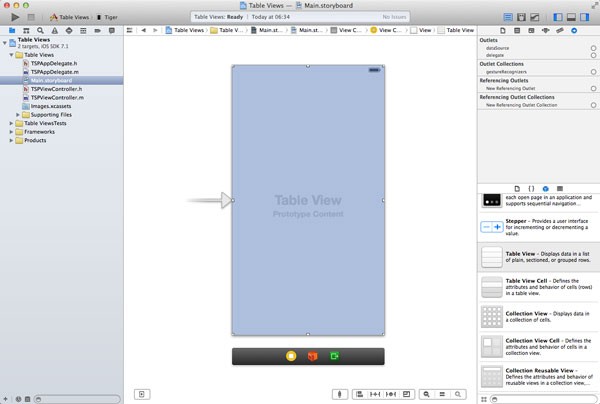Show the Quick Help inspector
The height and width of the screenshot is (404, 600).
(x=517, y=31)
